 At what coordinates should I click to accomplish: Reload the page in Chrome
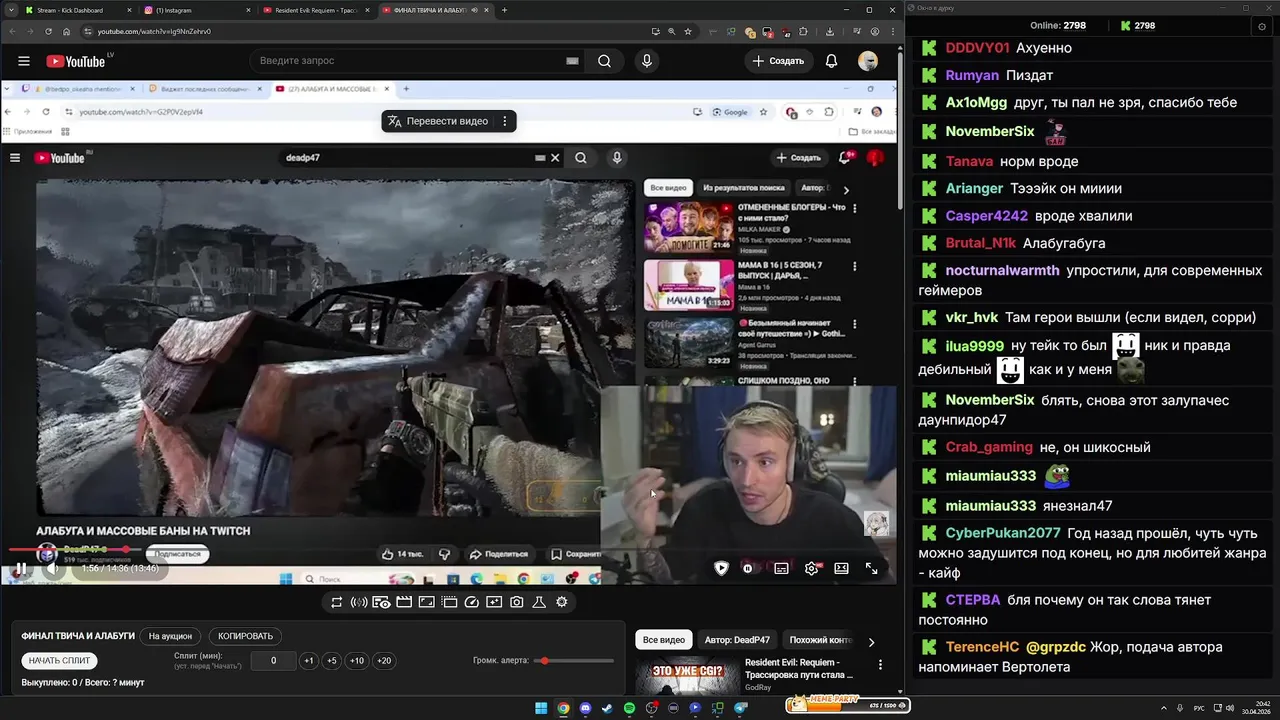click(x=48, y=31)
